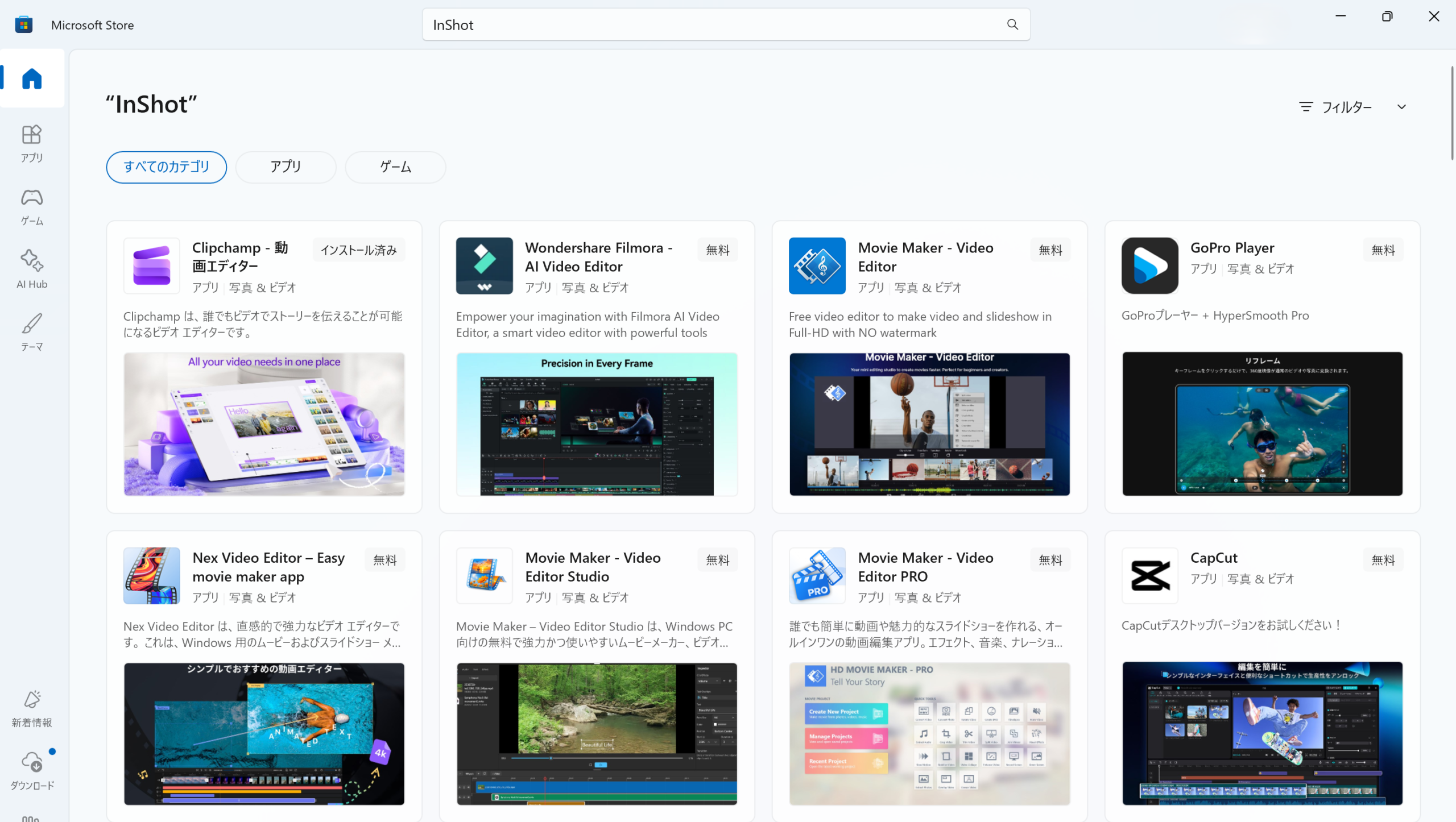The image size is (1456, 822).
Task: Click the Movie Maker Video Editor Studio icon
Action: [x=484, y=575]
